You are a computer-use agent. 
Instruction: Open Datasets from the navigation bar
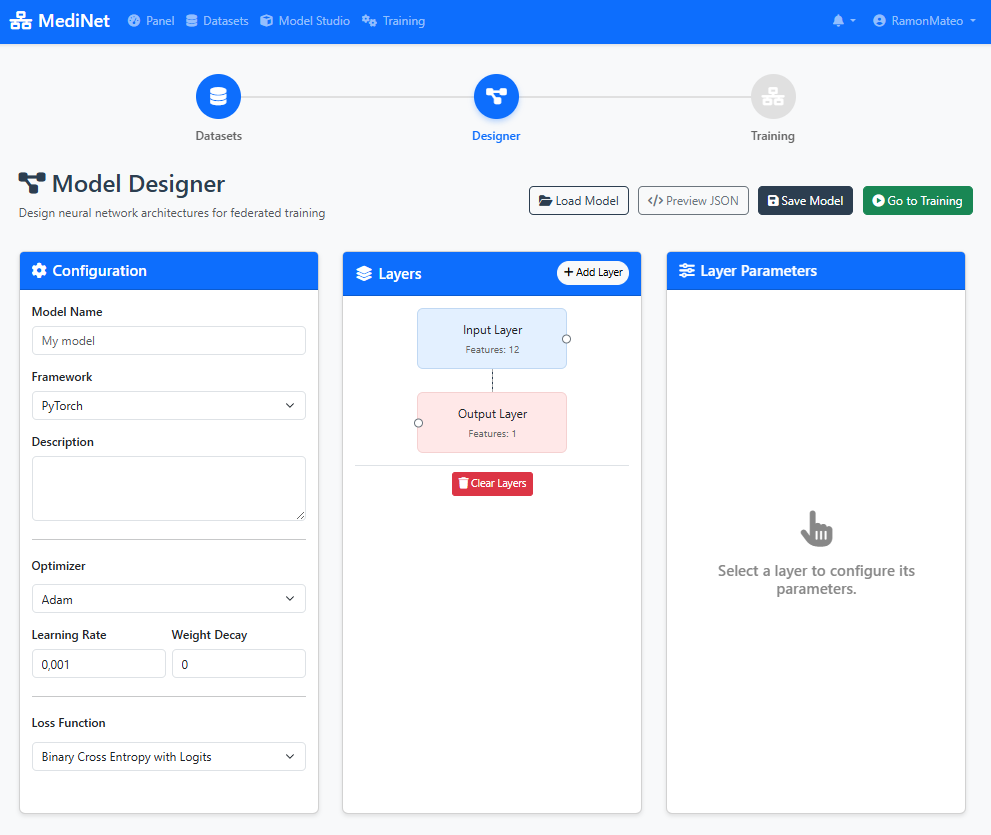pyautogui.click(x=217, y=20)
